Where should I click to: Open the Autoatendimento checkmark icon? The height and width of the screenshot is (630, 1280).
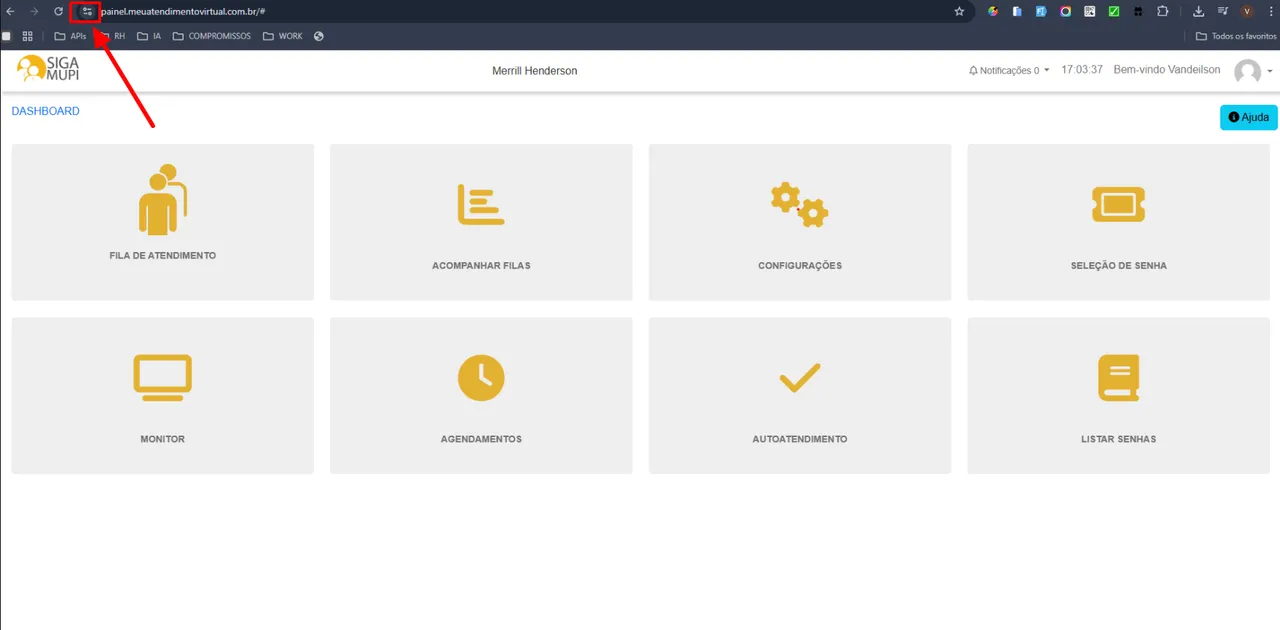(799, 378)
